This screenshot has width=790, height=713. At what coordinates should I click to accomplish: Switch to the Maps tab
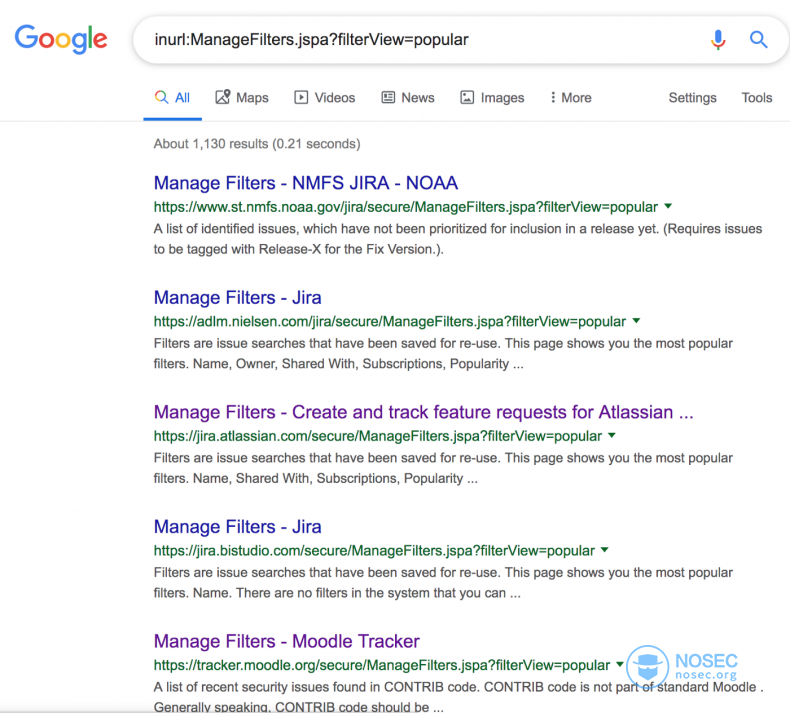click(242, 98)
